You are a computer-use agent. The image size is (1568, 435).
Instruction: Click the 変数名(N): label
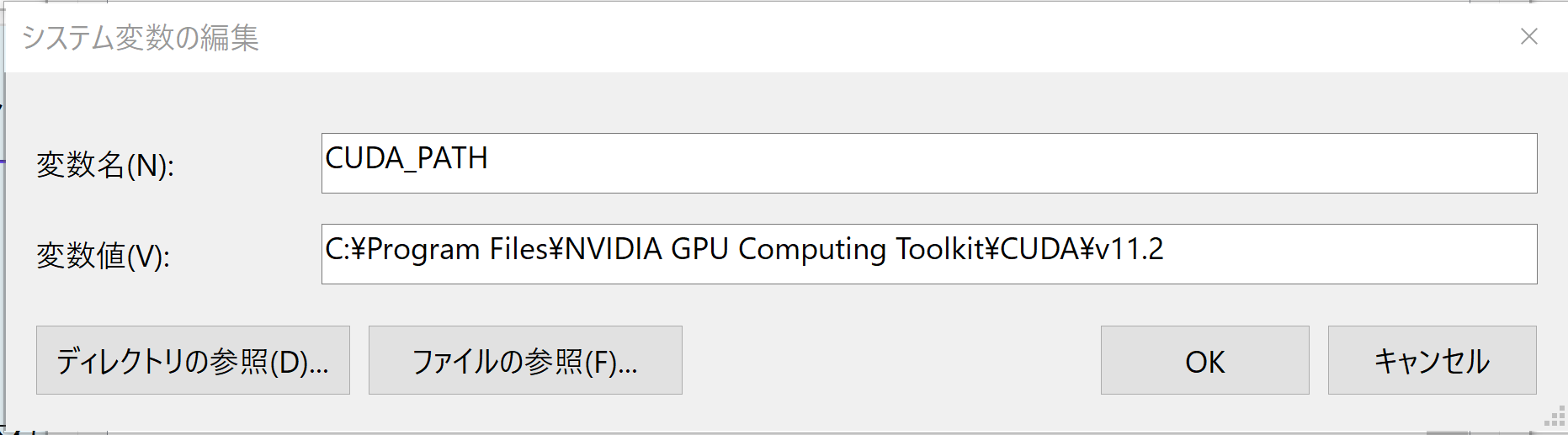point(105,165)
